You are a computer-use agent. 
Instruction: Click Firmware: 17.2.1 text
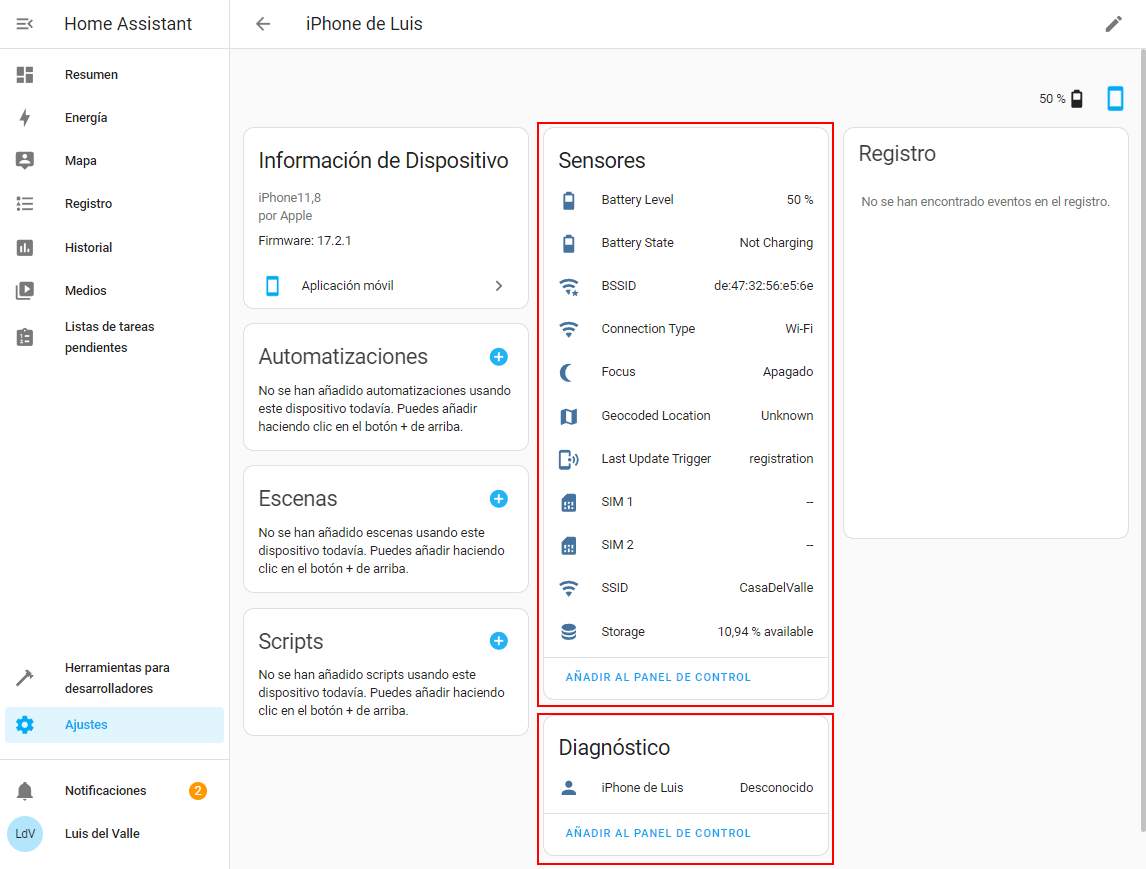pos(305,241)
